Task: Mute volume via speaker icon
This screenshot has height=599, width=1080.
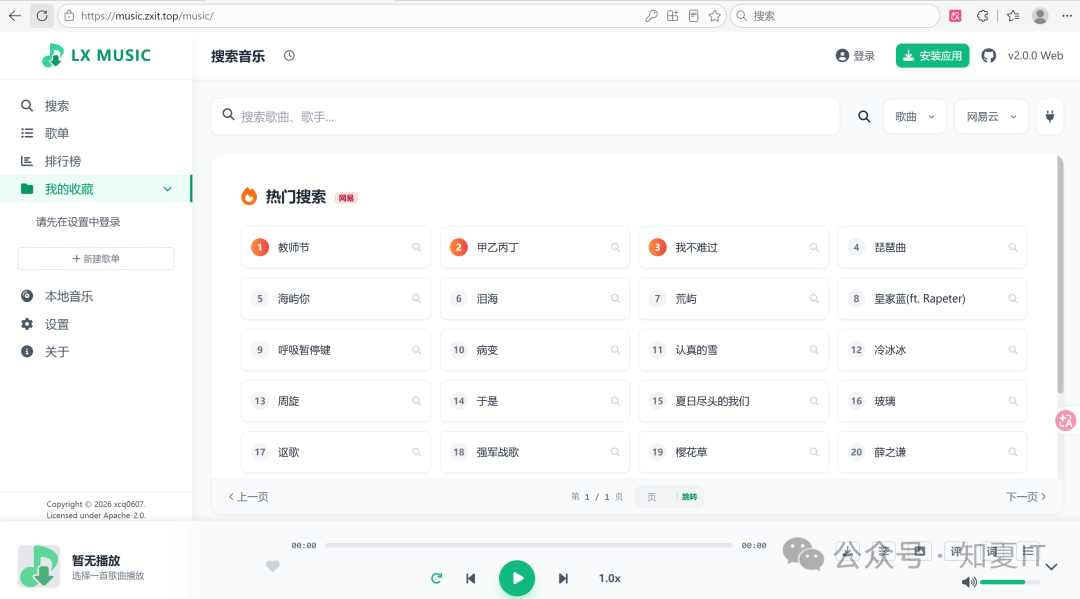Action: tap(968, 582)
